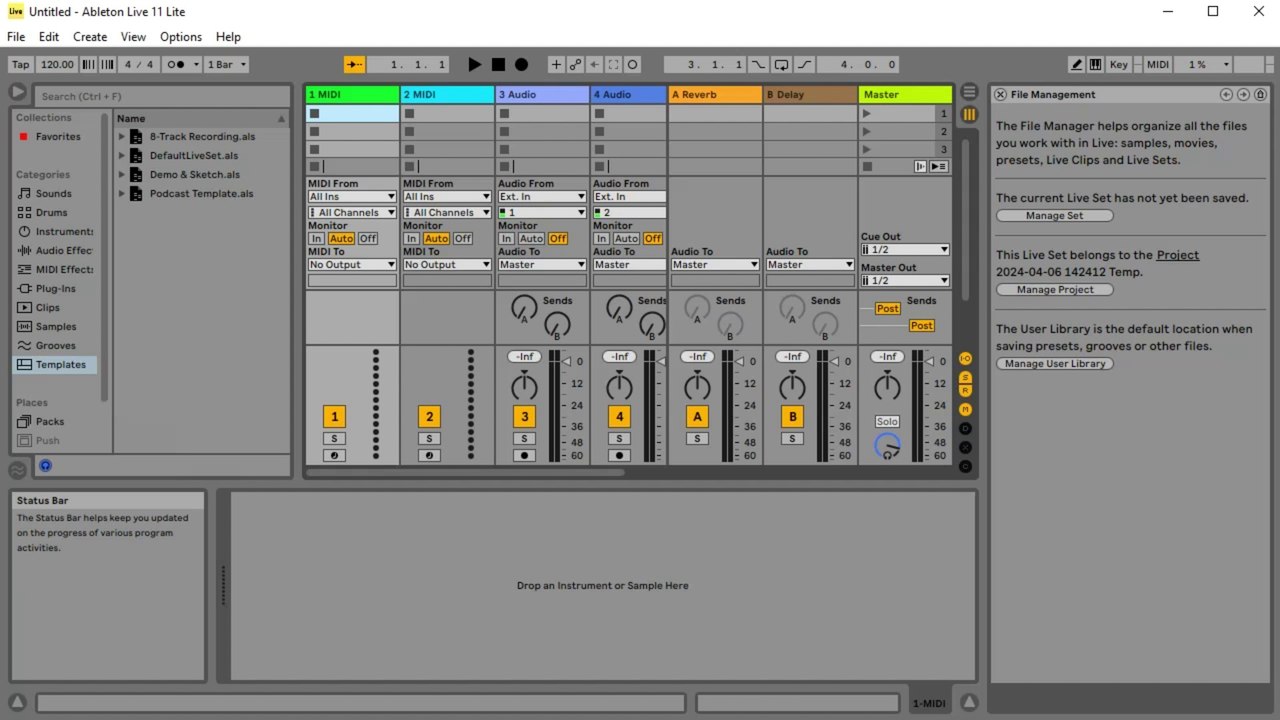This screenshot has height=720, width=1280.
Task: Select Drums category in browser
Action: [x=52, y=212]
